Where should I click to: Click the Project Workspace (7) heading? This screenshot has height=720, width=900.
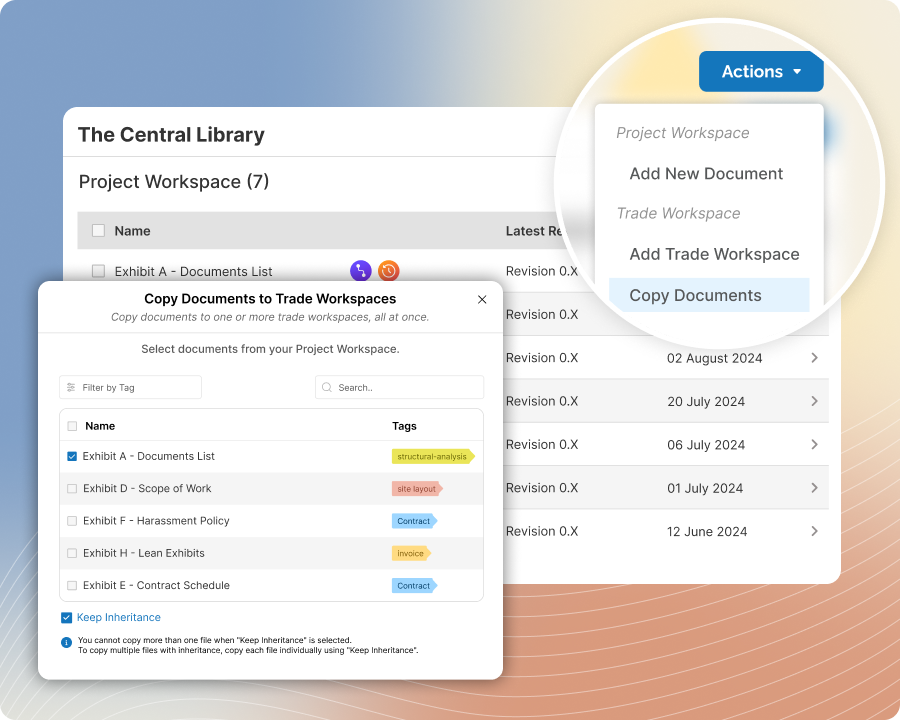174,181
